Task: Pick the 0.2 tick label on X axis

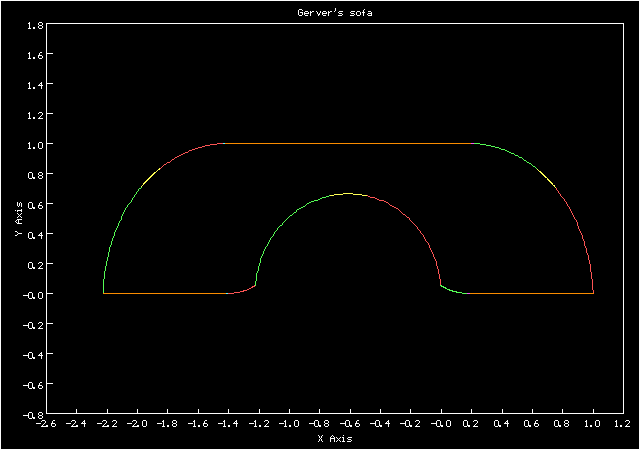Action: tap(471, 424)
